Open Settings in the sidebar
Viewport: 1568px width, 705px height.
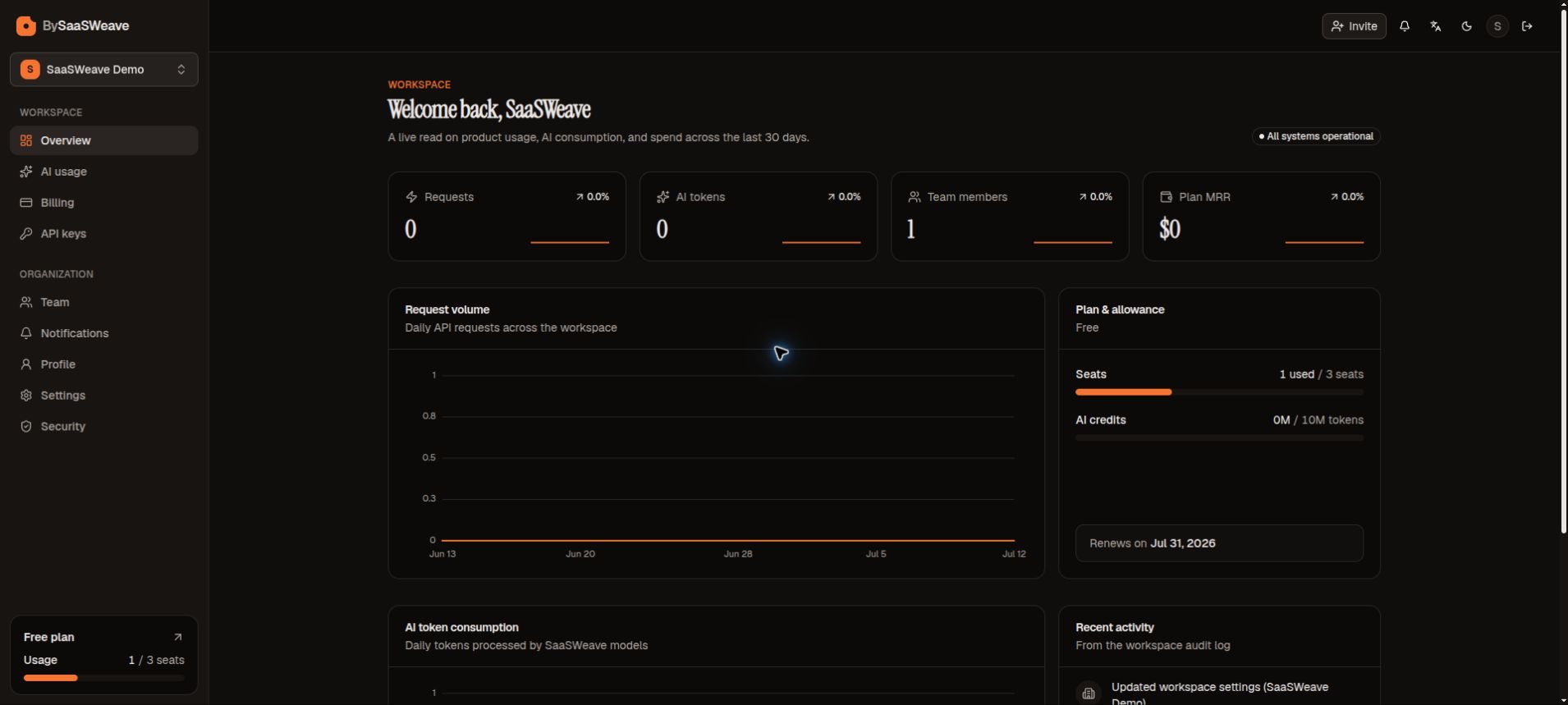[x=104, y=396]
